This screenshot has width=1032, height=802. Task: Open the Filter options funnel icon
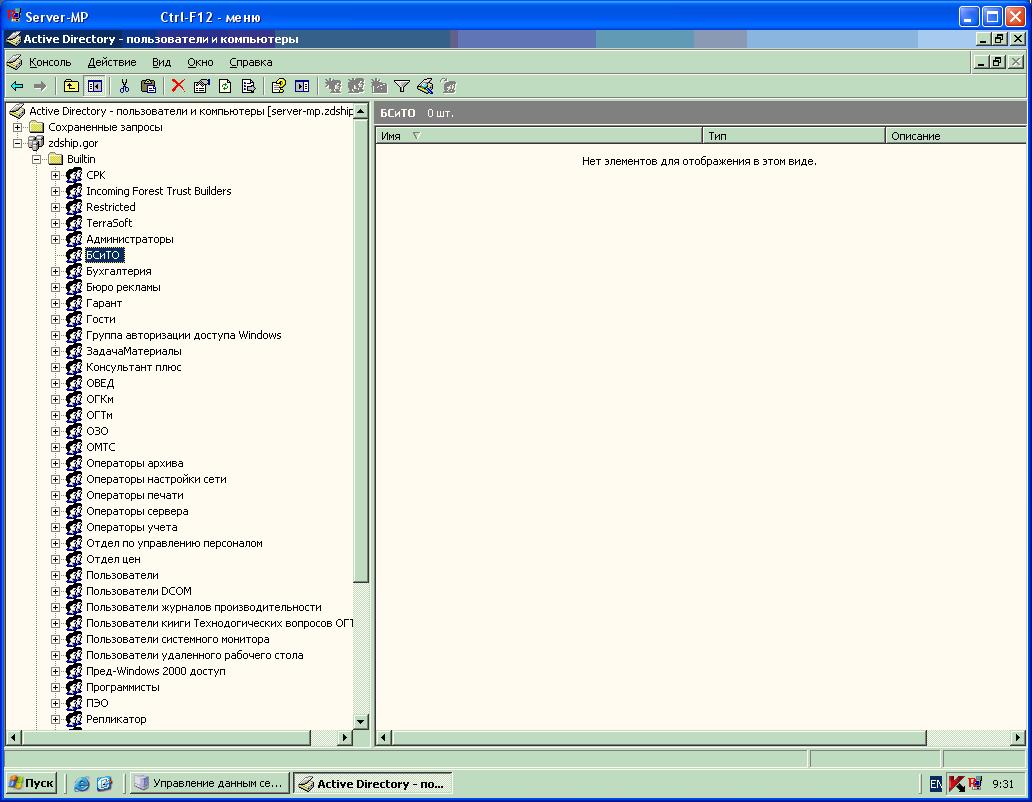(402, 86)
